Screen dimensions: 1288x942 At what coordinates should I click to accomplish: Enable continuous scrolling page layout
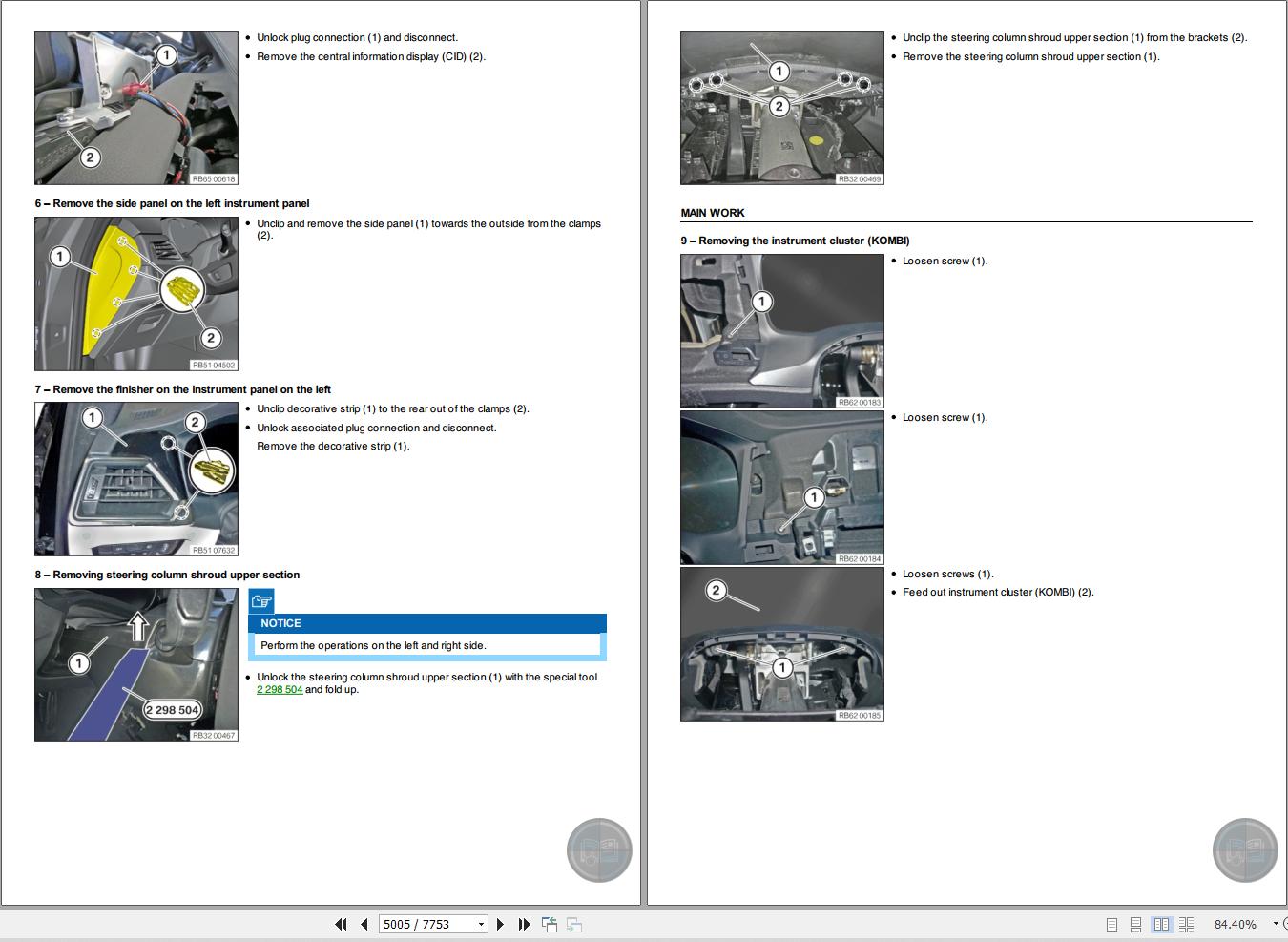1135,924
